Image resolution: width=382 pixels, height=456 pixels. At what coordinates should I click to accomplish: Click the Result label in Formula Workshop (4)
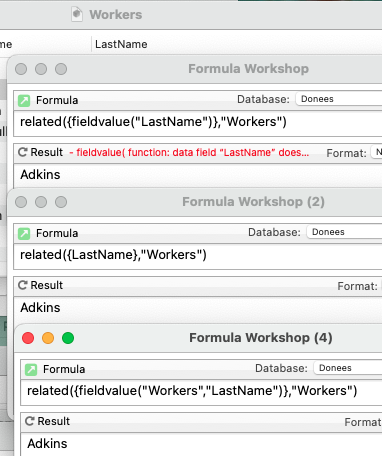coord(54,421)
